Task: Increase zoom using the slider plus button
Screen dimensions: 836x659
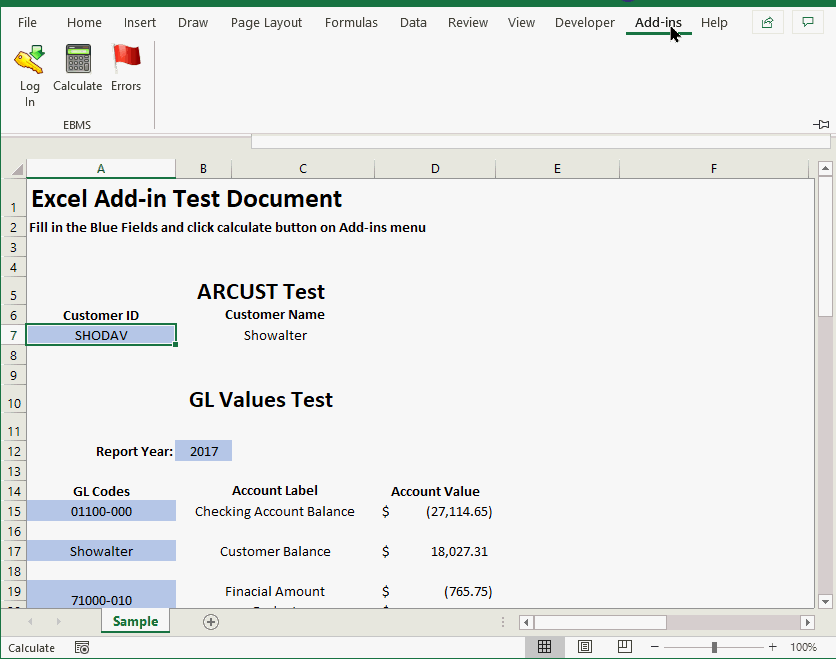Action: pyautogui.click(x=771, y=646)
